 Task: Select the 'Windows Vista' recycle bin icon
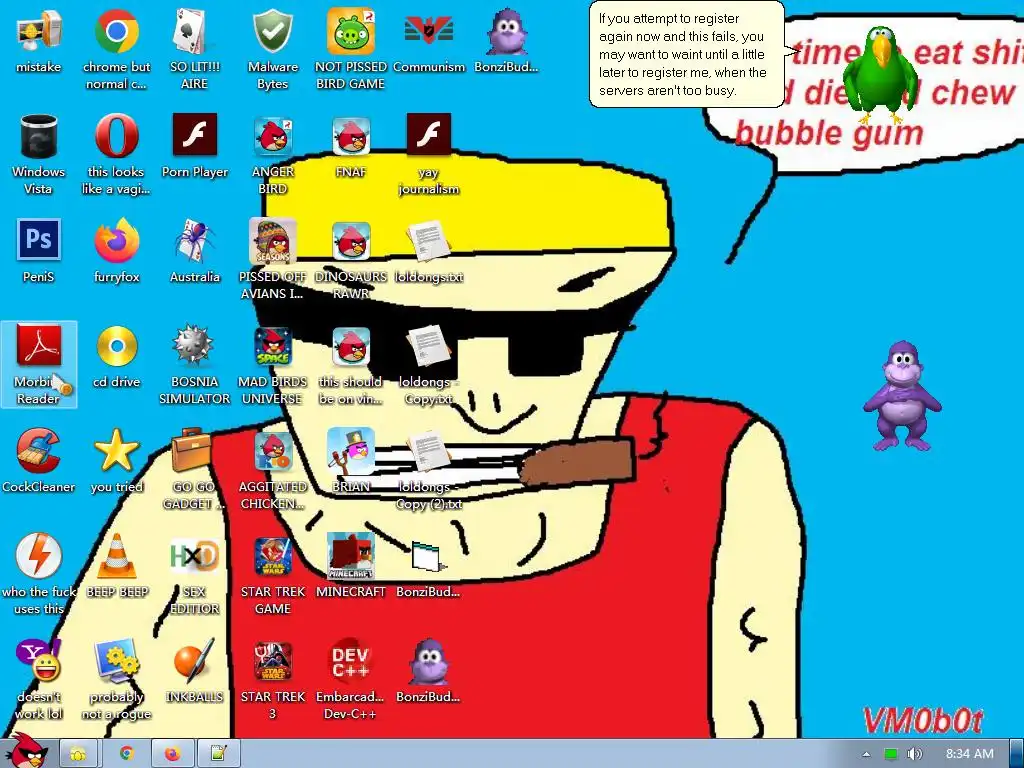tap(39, 154)
